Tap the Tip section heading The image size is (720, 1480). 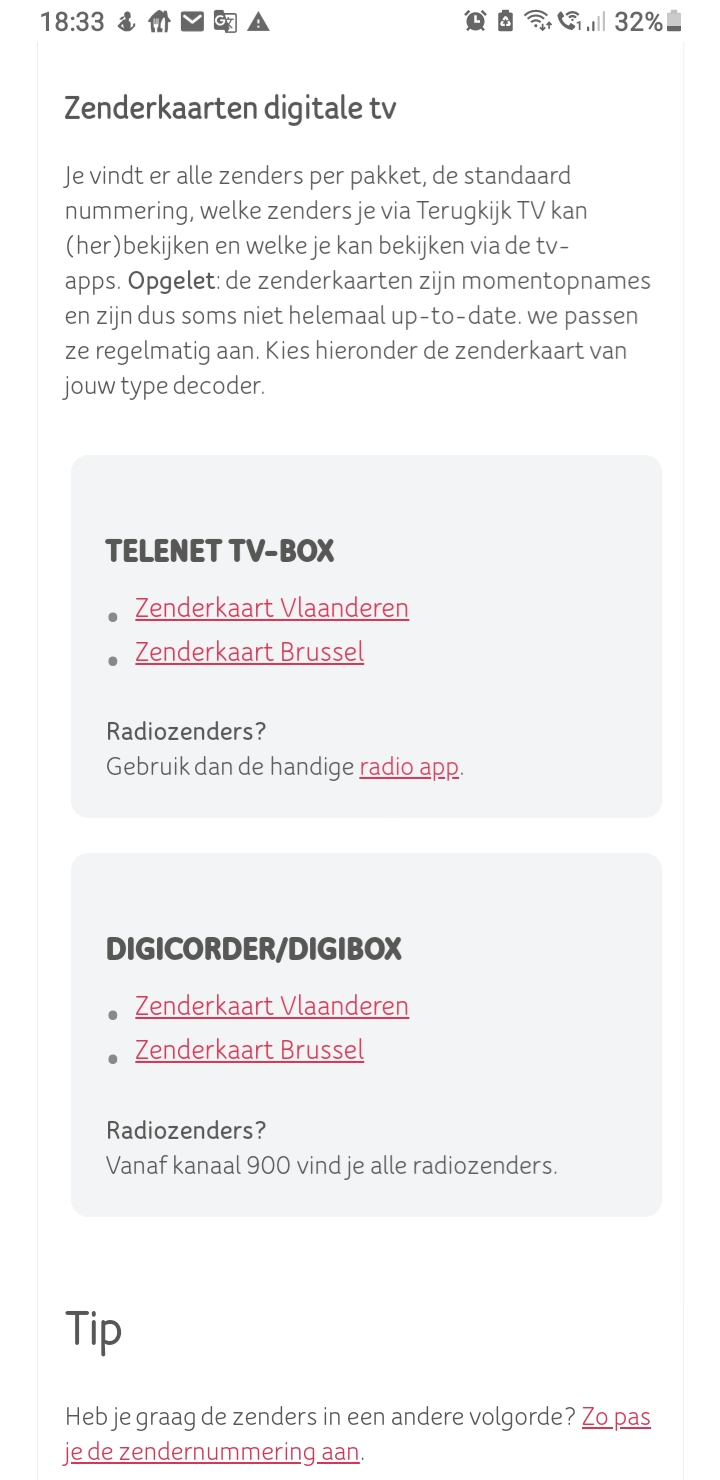pos(94,1329)
